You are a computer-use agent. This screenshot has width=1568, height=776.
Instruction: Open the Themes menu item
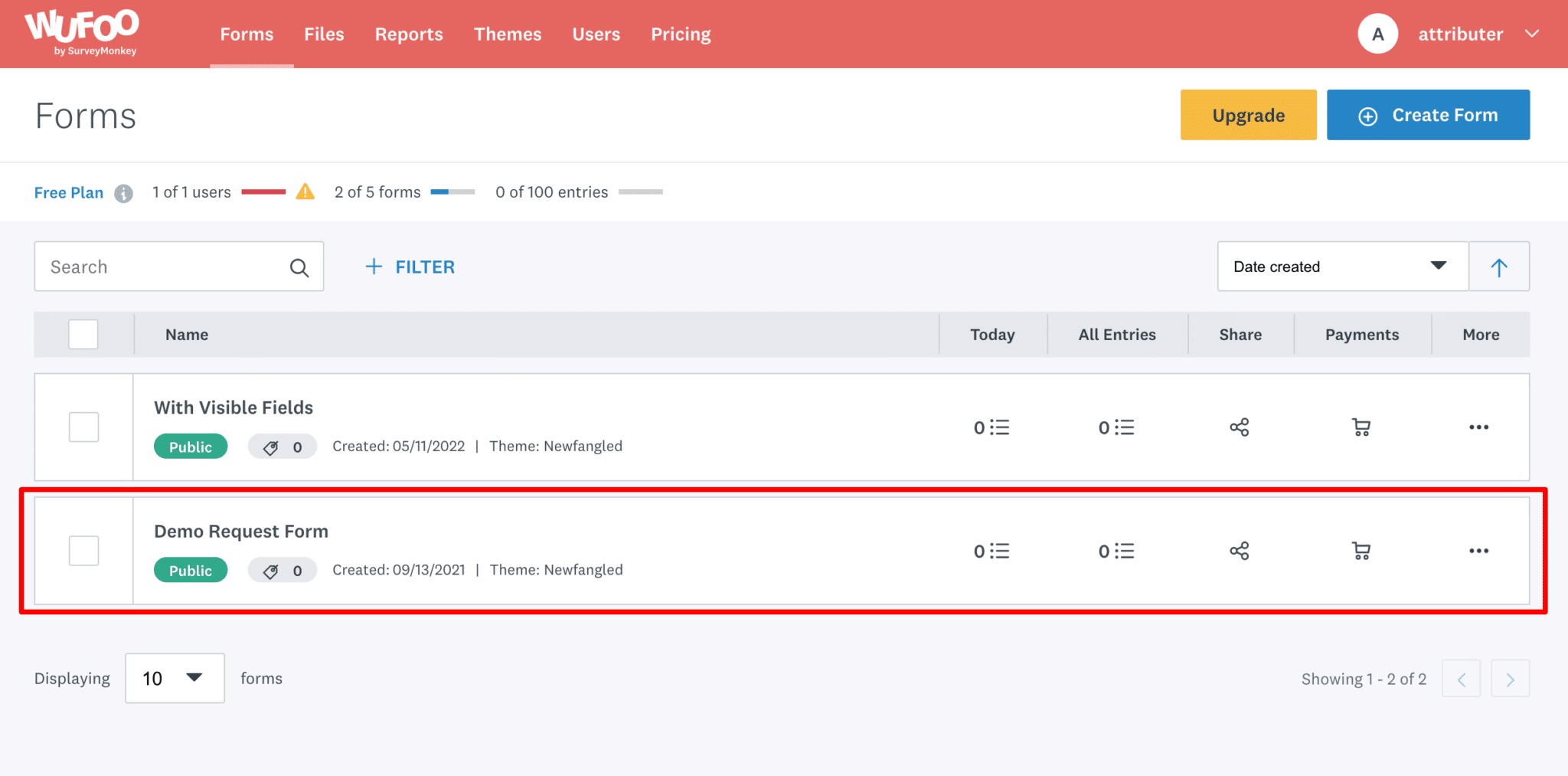pos(508,34)
